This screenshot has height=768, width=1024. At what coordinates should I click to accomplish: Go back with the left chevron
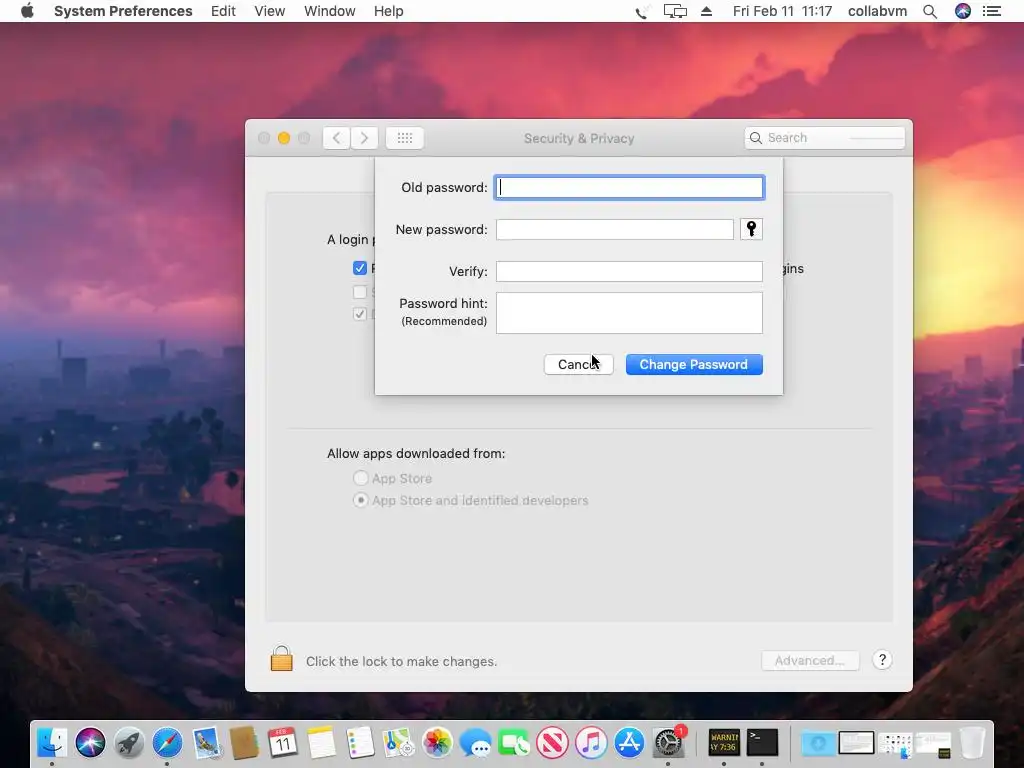336,138
